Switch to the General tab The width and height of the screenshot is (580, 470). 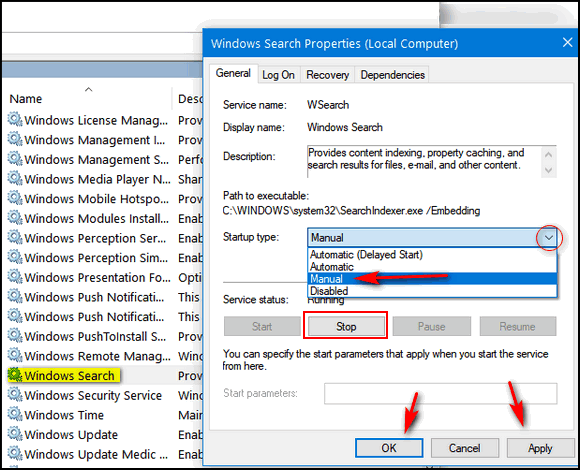coord(233,73)
